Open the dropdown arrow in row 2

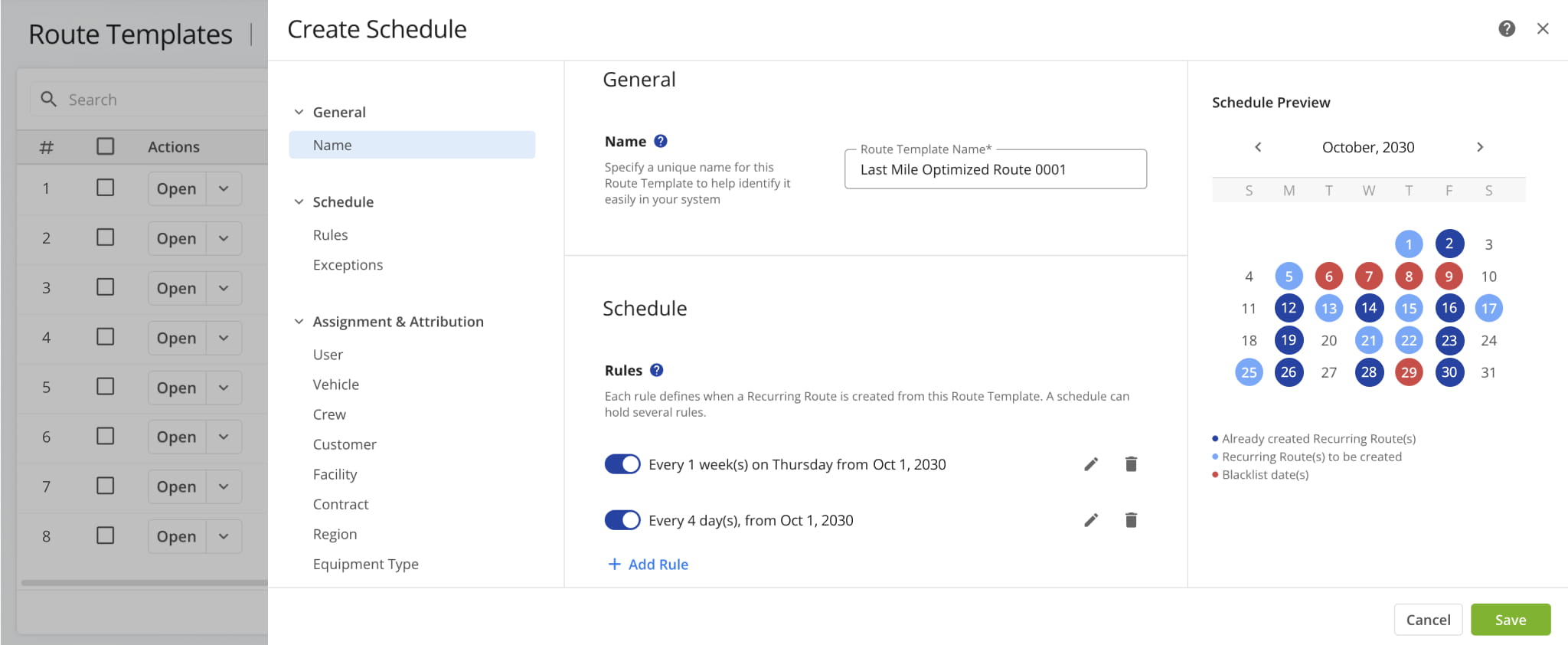click(224, 238)
